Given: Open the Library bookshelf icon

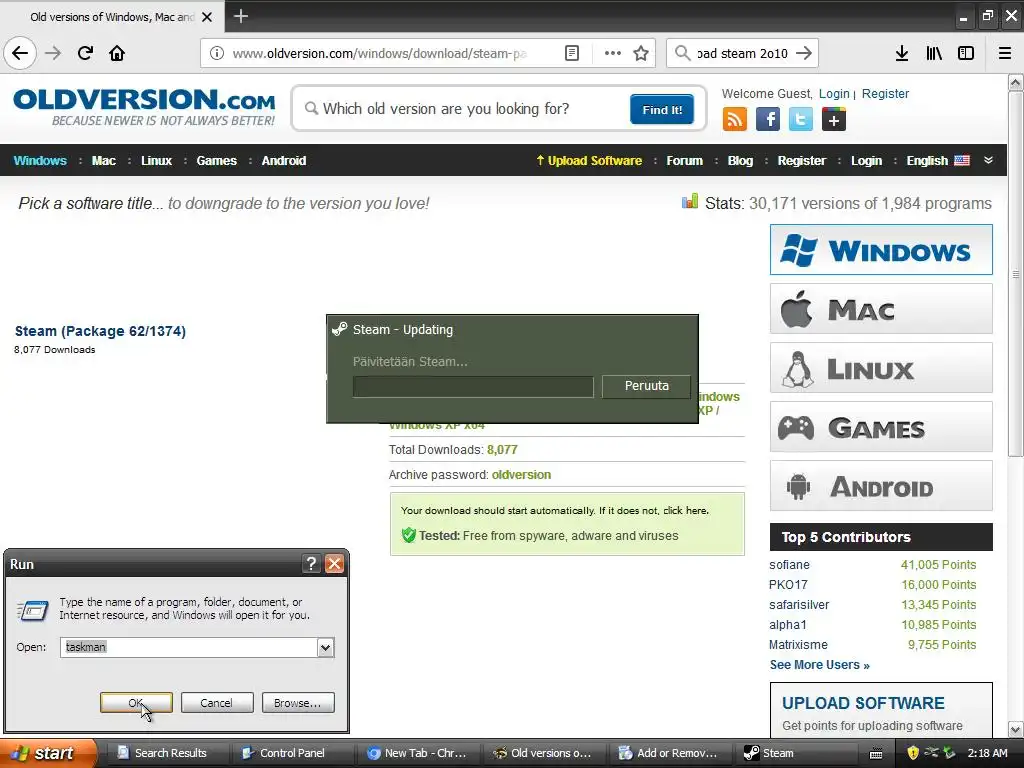Looking at the screenshot, I should (934, 53).
